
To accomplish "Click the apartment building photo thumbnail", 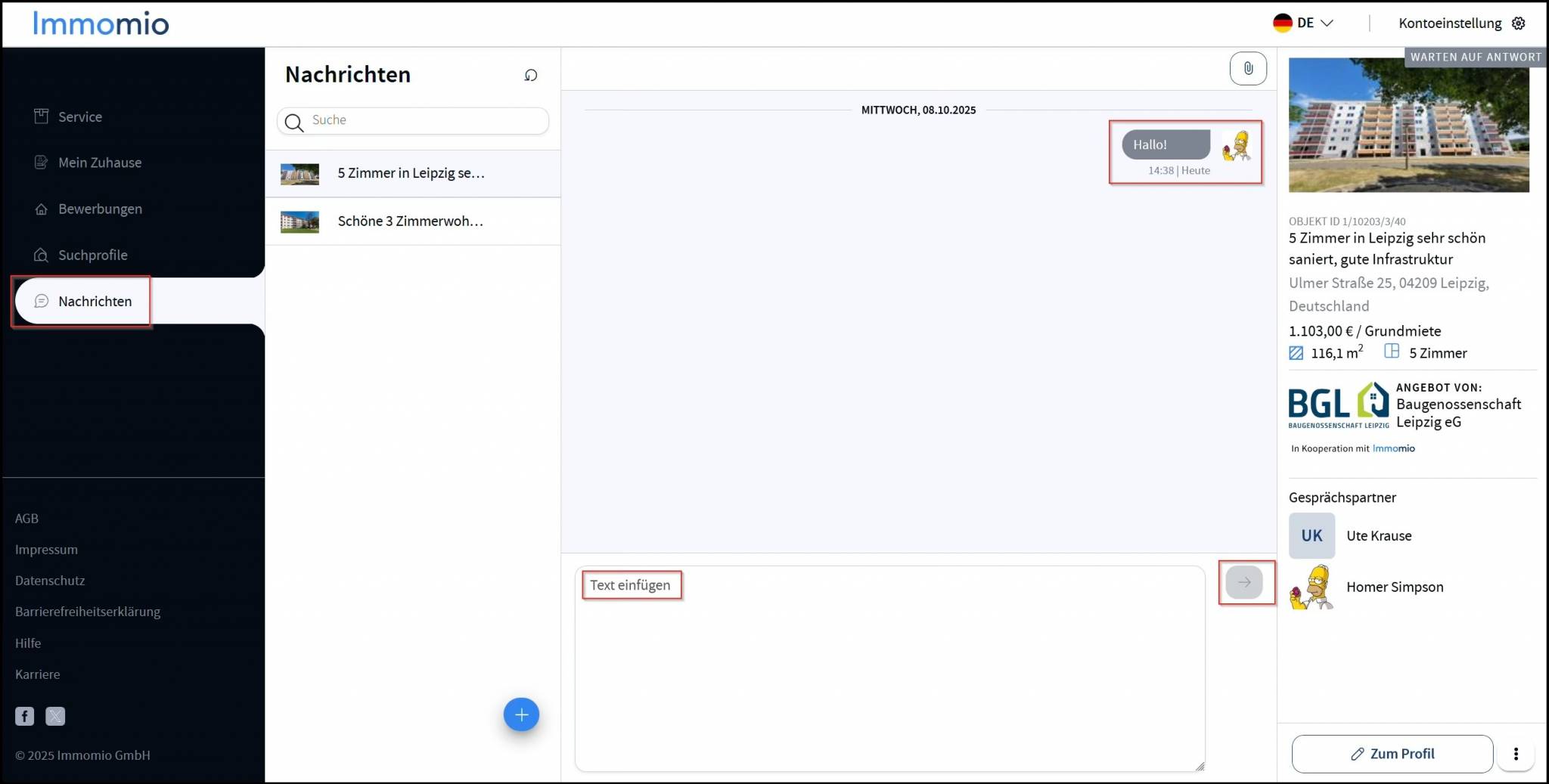I will [1408, 125].
